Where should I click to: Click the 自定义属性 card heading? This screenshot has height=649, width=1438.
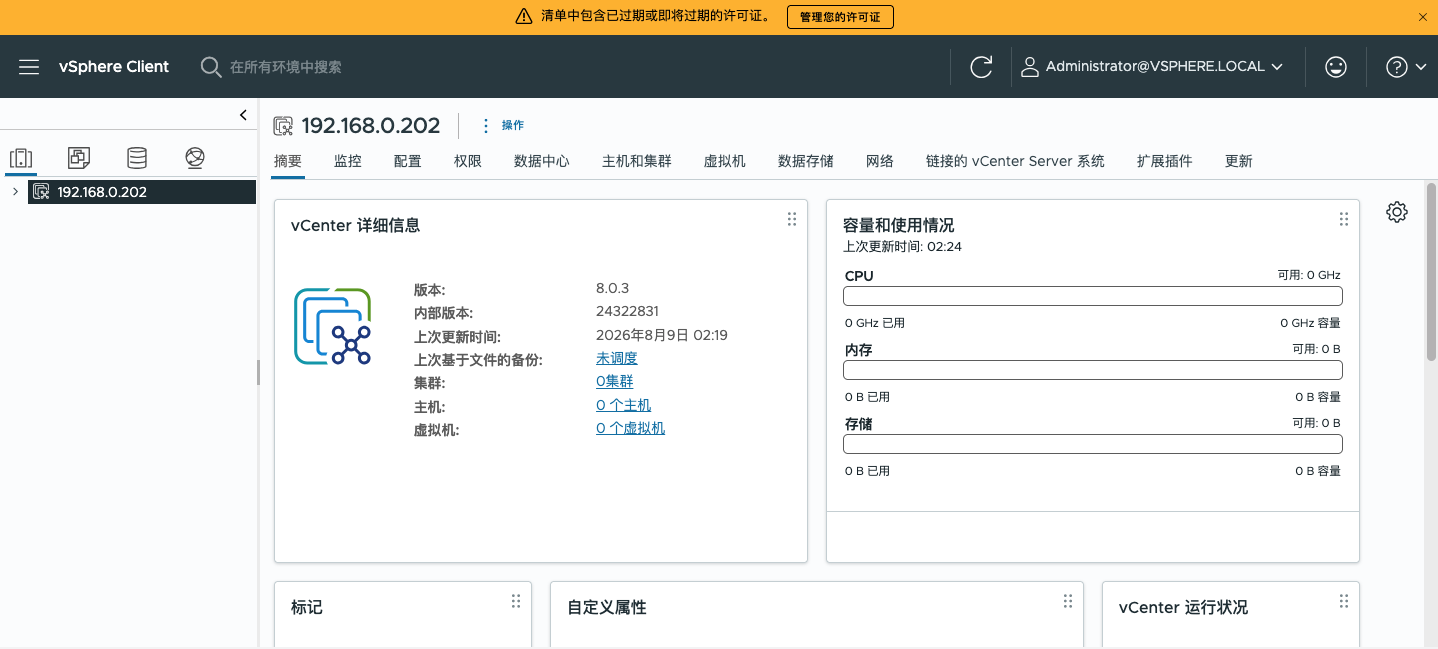607,608
